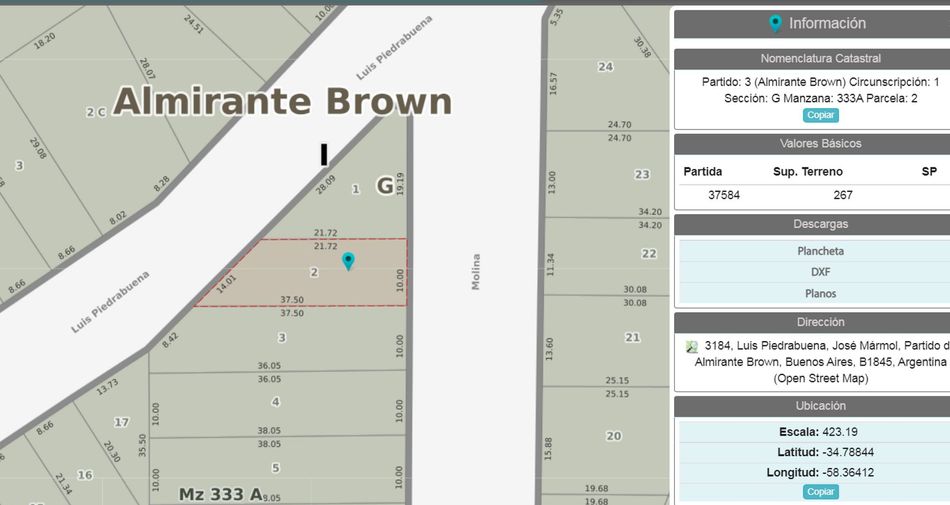Image resolution: width=950 pixels, height=505 pixels.
Task: Select parcel 3 below the highlighted lot
Action: pyautogui.click(x=282, y=338)
